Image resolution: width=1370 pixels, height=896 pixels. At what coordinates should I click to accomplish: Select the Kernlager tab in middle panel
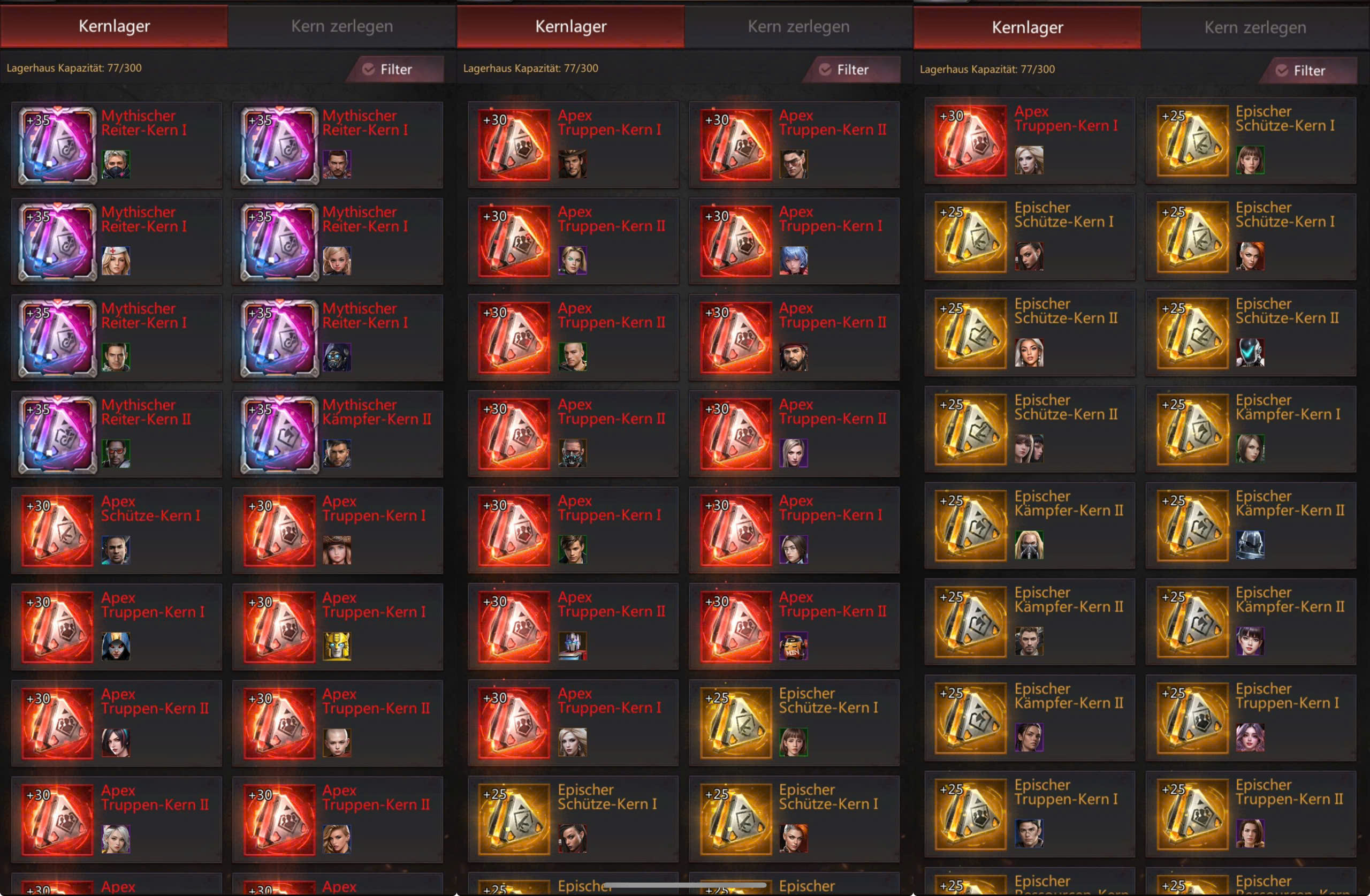[570, 26]
